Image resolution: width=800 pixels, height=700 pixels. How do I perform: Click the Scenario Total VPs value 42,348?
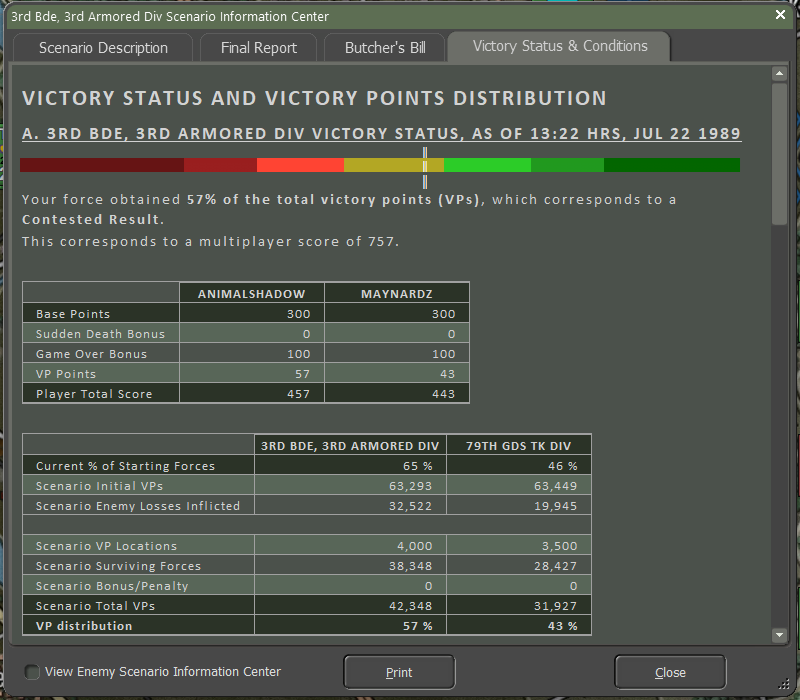[x=410, y=606]
